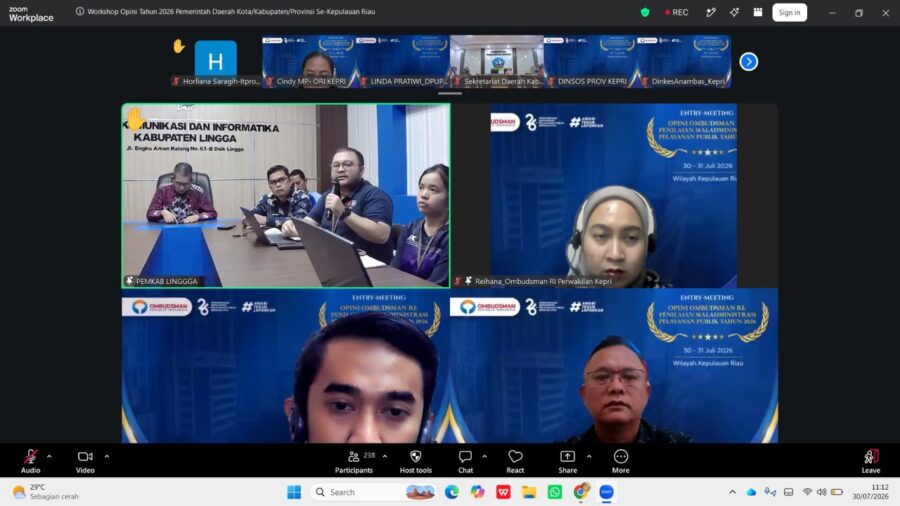Image resolution: width=900 pixels, height=506 pixels.
Task: Open the view layout grid icon
Action: (758, 12)
